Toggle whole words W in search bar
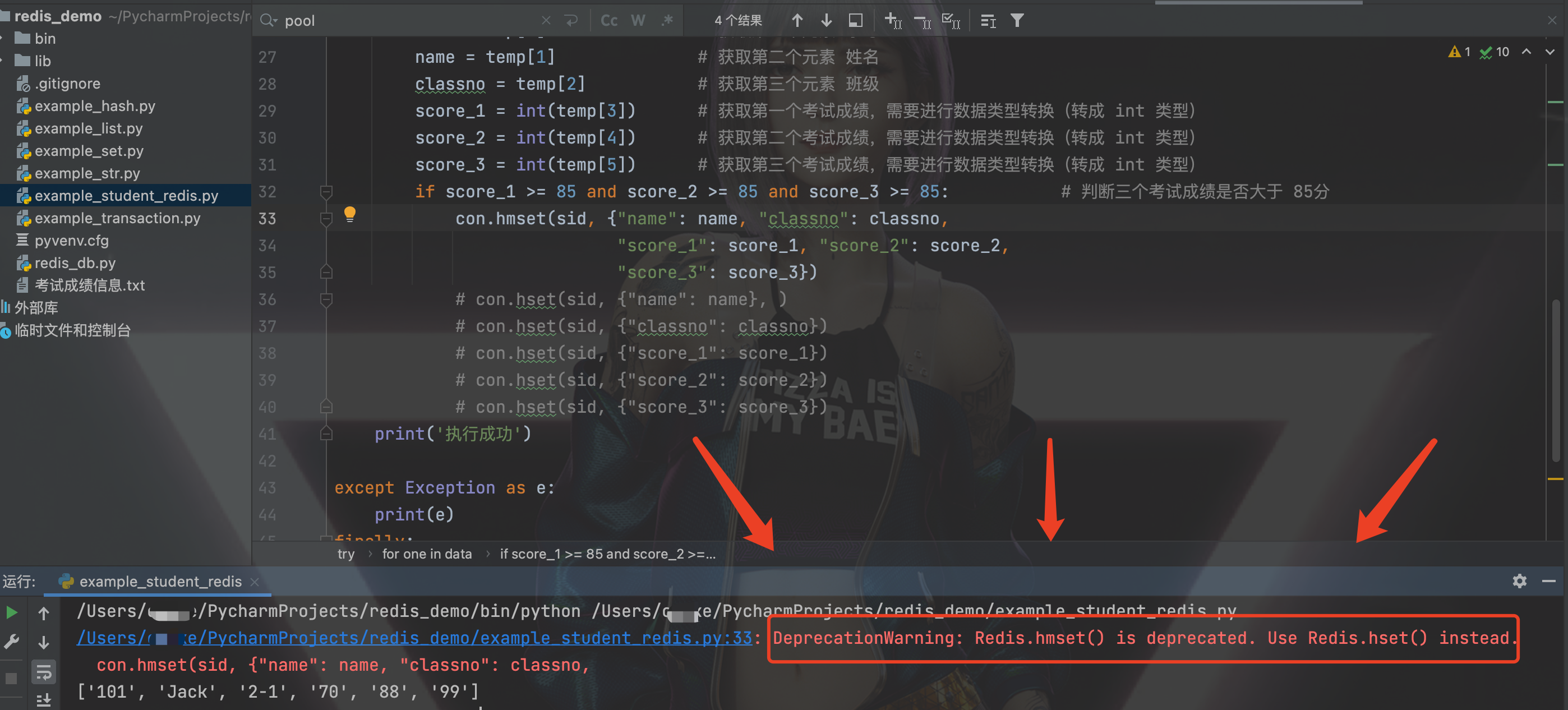Viewport: 1568px width, 710px height. [638, 20]
